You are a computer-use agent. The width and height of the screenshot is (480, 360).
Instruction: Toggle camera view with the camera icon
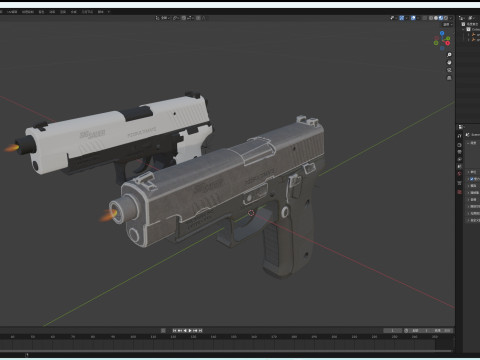(449, 70)
